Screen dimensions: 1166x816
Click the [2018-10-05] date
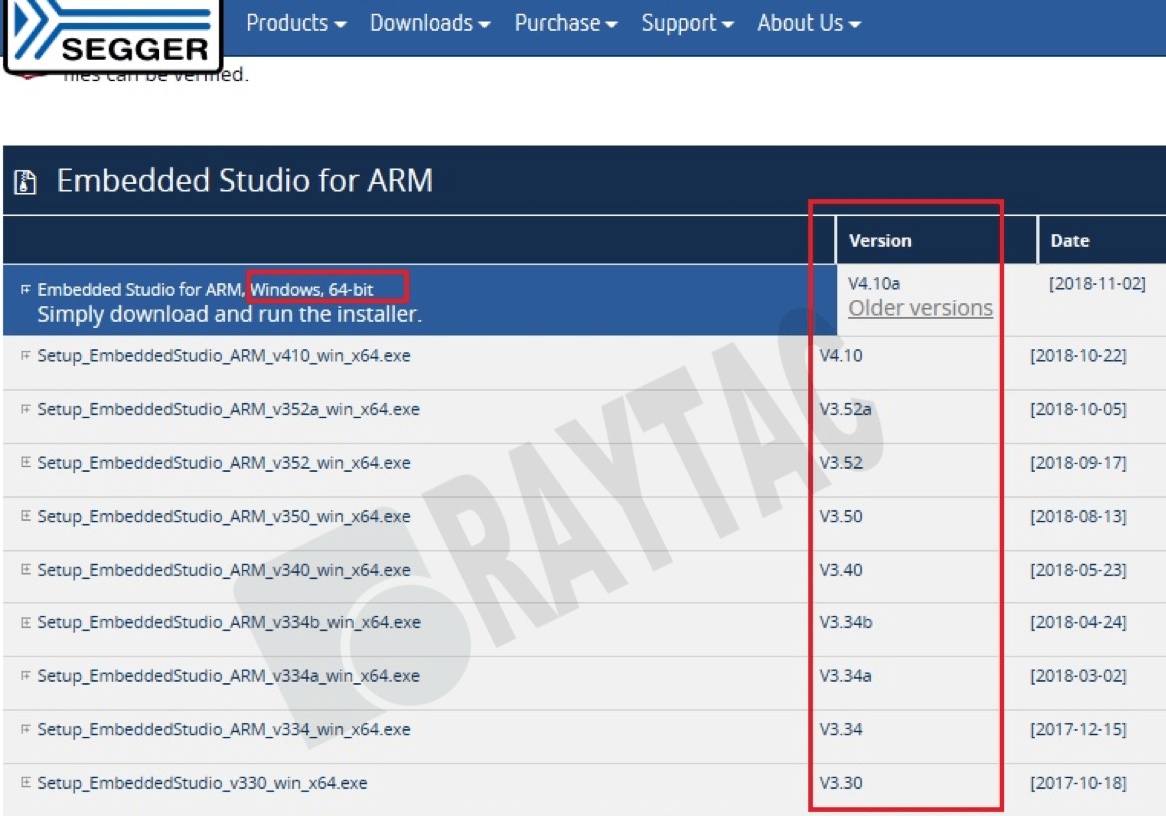(x=1078, y=409)
